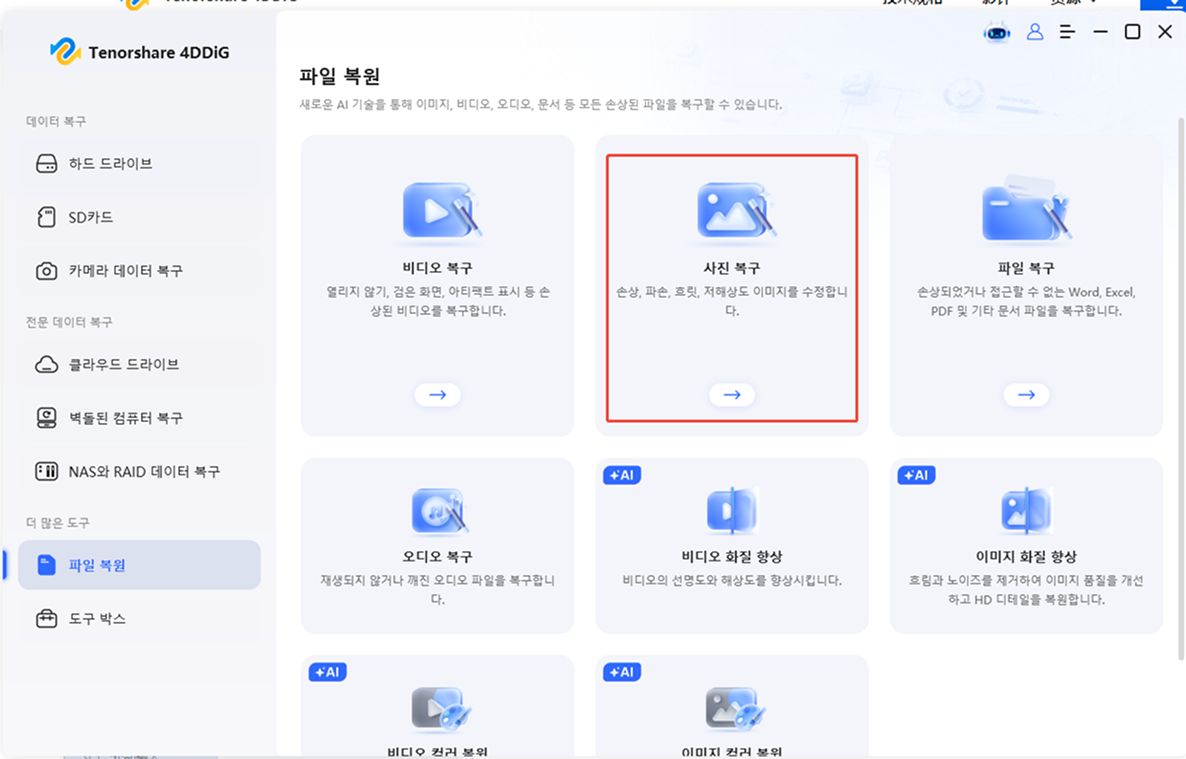Click the cloud drive icon
Image resolution: width=1186 pixels, height=759 pixels.
(46, 365)
